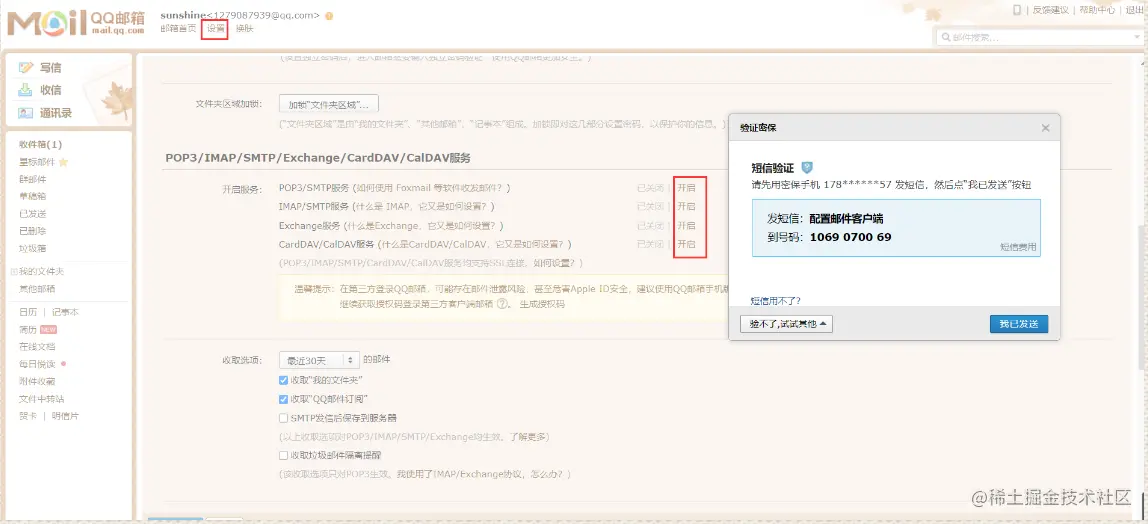This screenshot has height=524, width=1148.
Task: Click 开启 for CardDAV/CalDAV服务
Action: (x=686, y=244)
